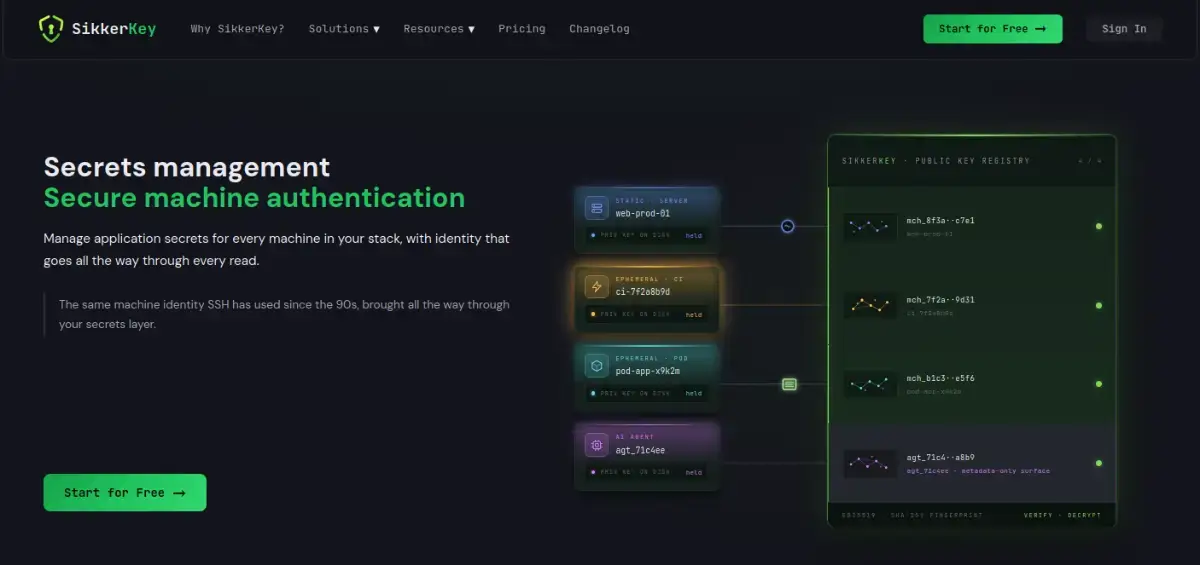1200x565 pixels.
Task: Click the sparkline thumbnail for mch_b1c3··e5f6
Action: (x=870, y=384)
